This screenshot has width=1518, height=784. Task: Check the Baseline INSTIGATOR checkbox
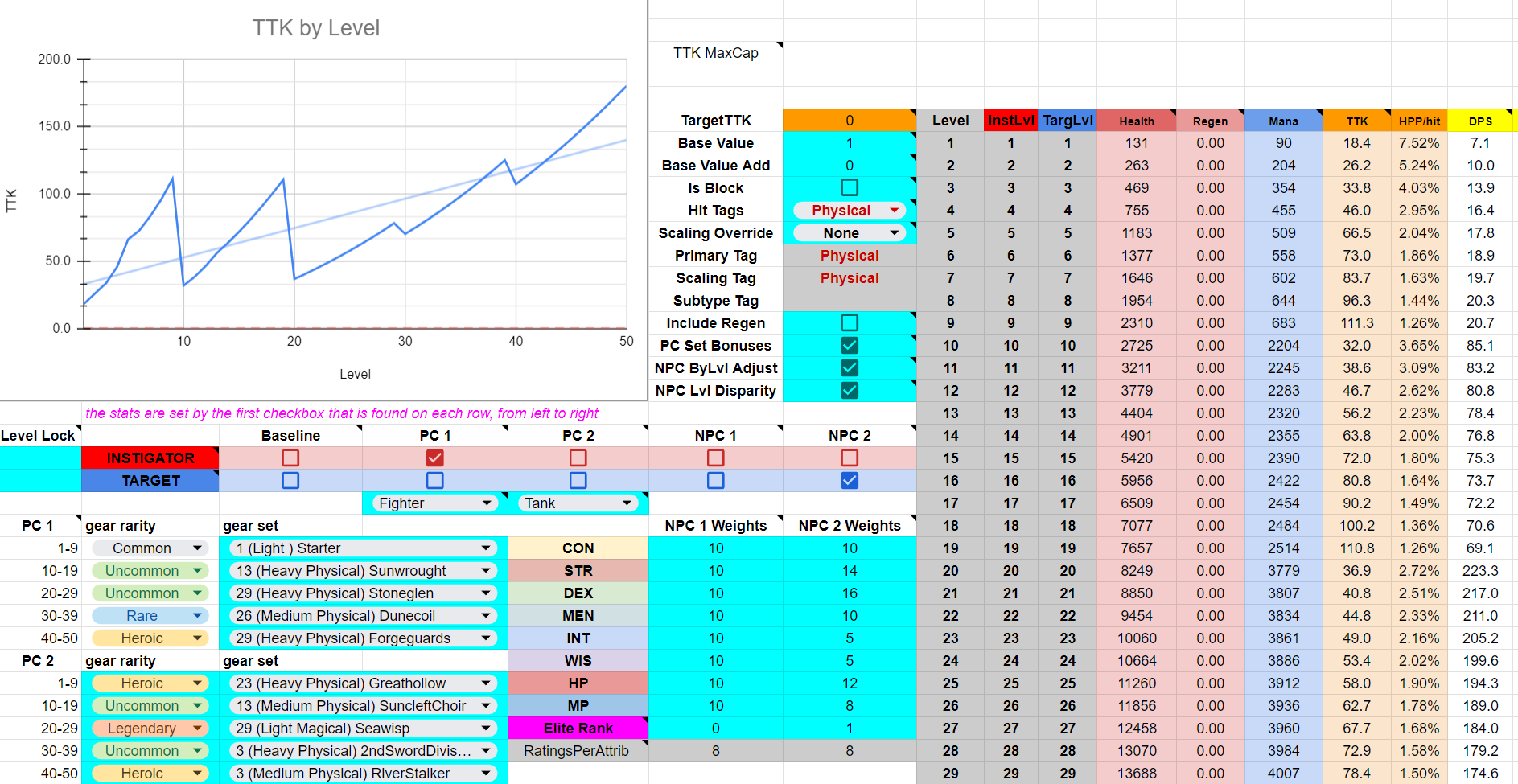[290, 458]
